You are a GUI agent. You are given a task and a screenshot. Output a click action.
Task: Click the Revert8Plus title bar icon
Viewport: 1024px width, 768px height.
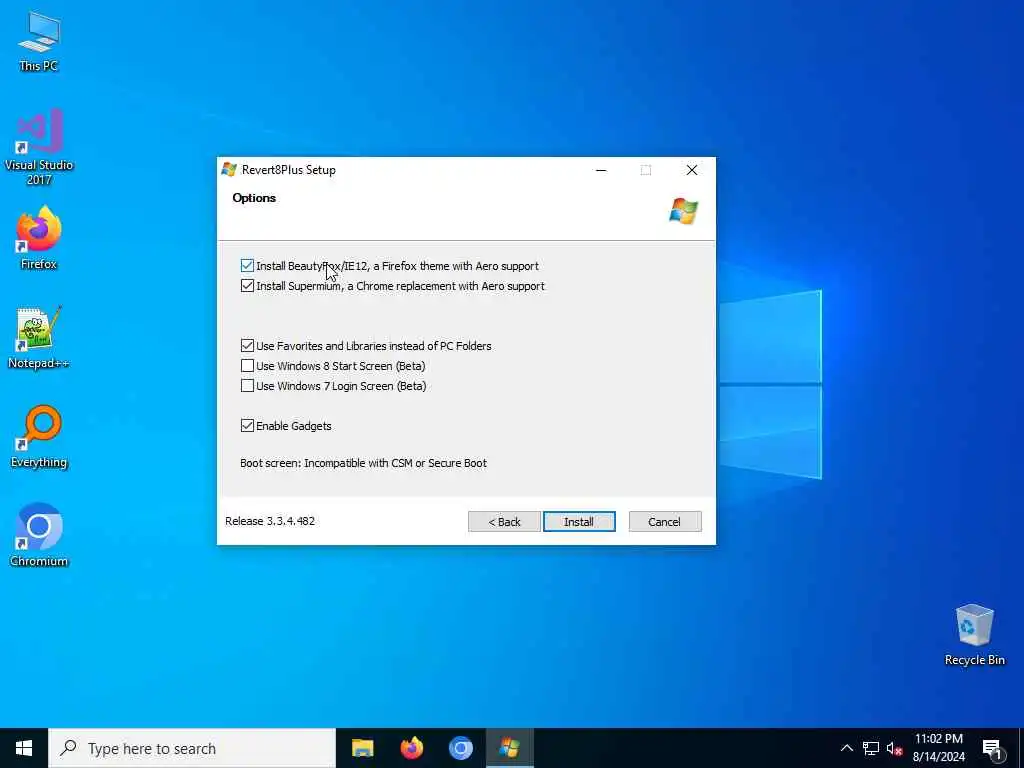point(229,170)
